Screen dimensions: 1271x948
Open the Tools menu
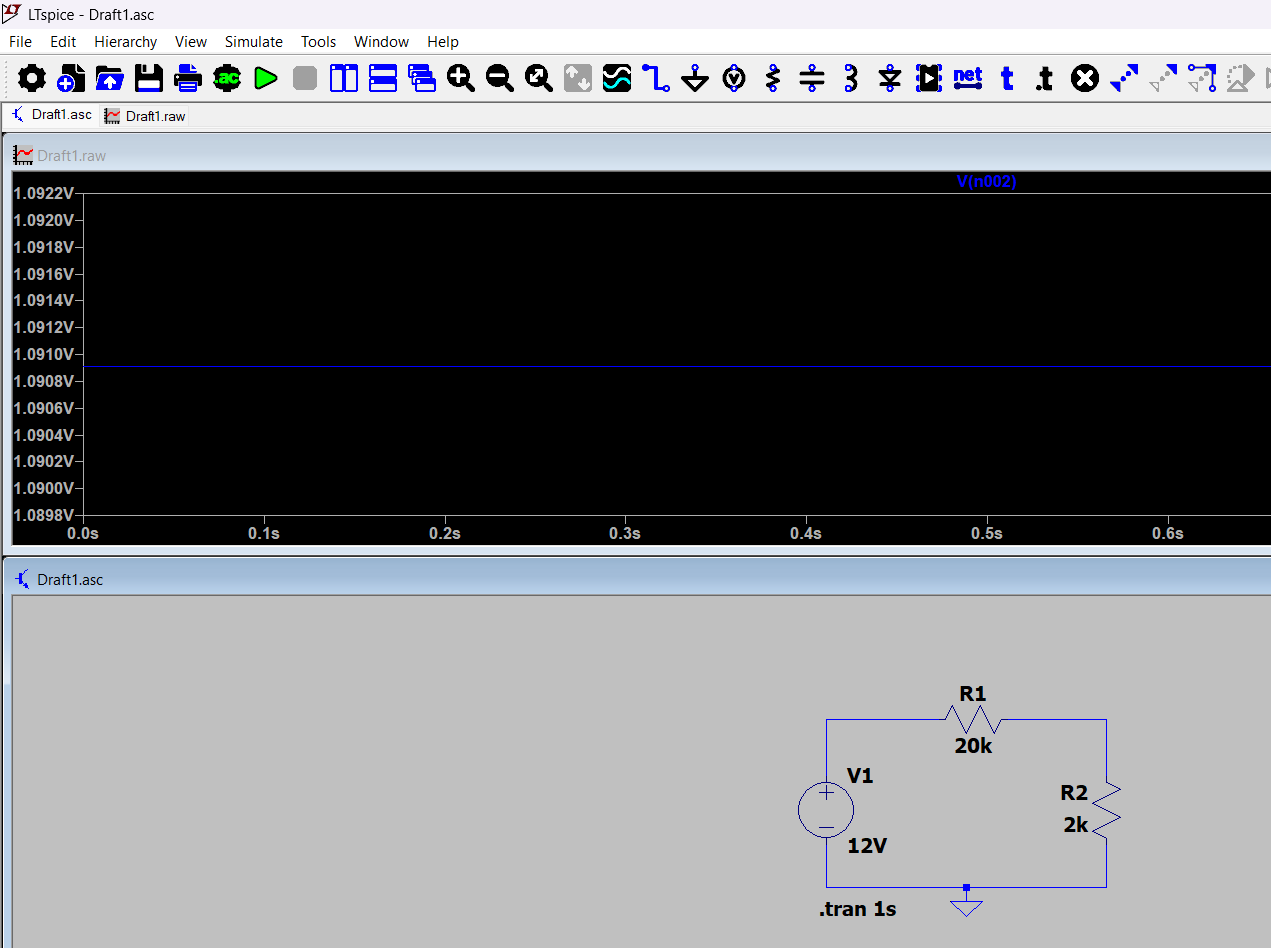(x=319, y=41)
